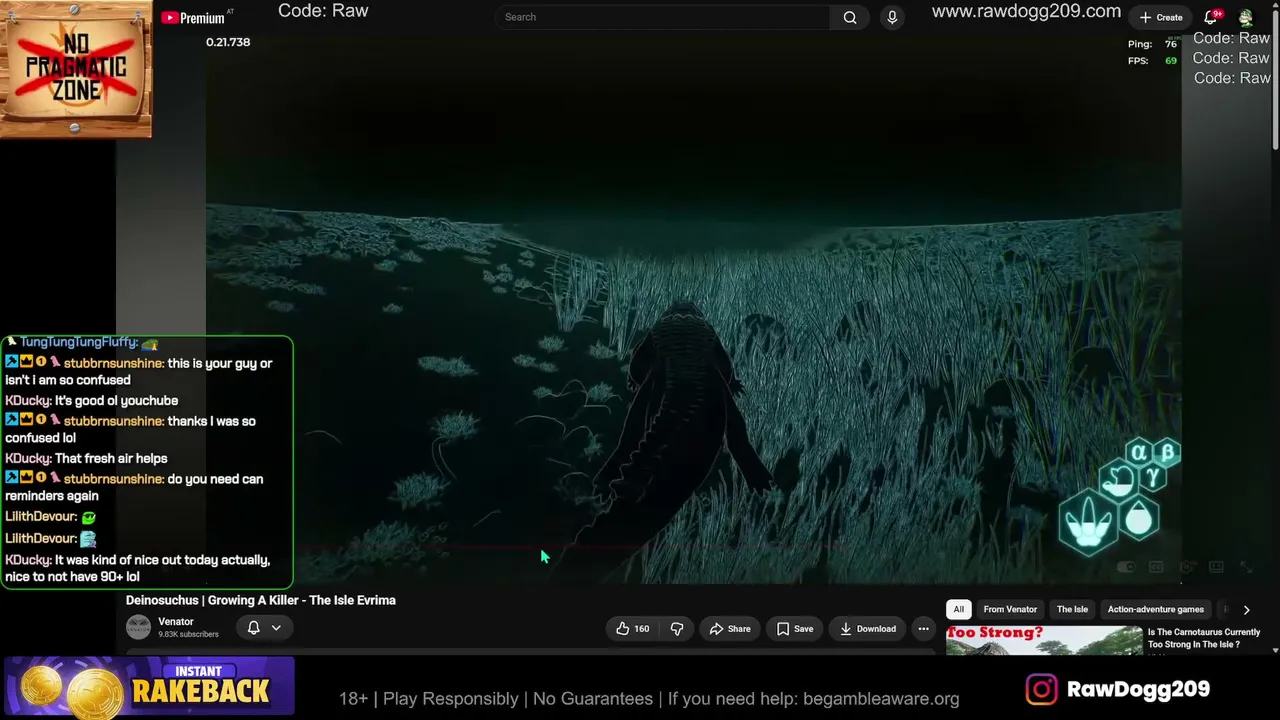Image resolution: width=1280 pixels, height=720 pixels.
Task: Open Venator's channel avatar
Action: click(x=138, y=627)
